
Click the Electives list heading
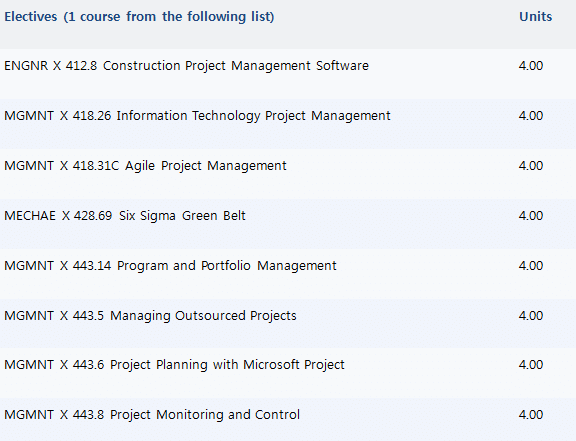coord(139,17)
